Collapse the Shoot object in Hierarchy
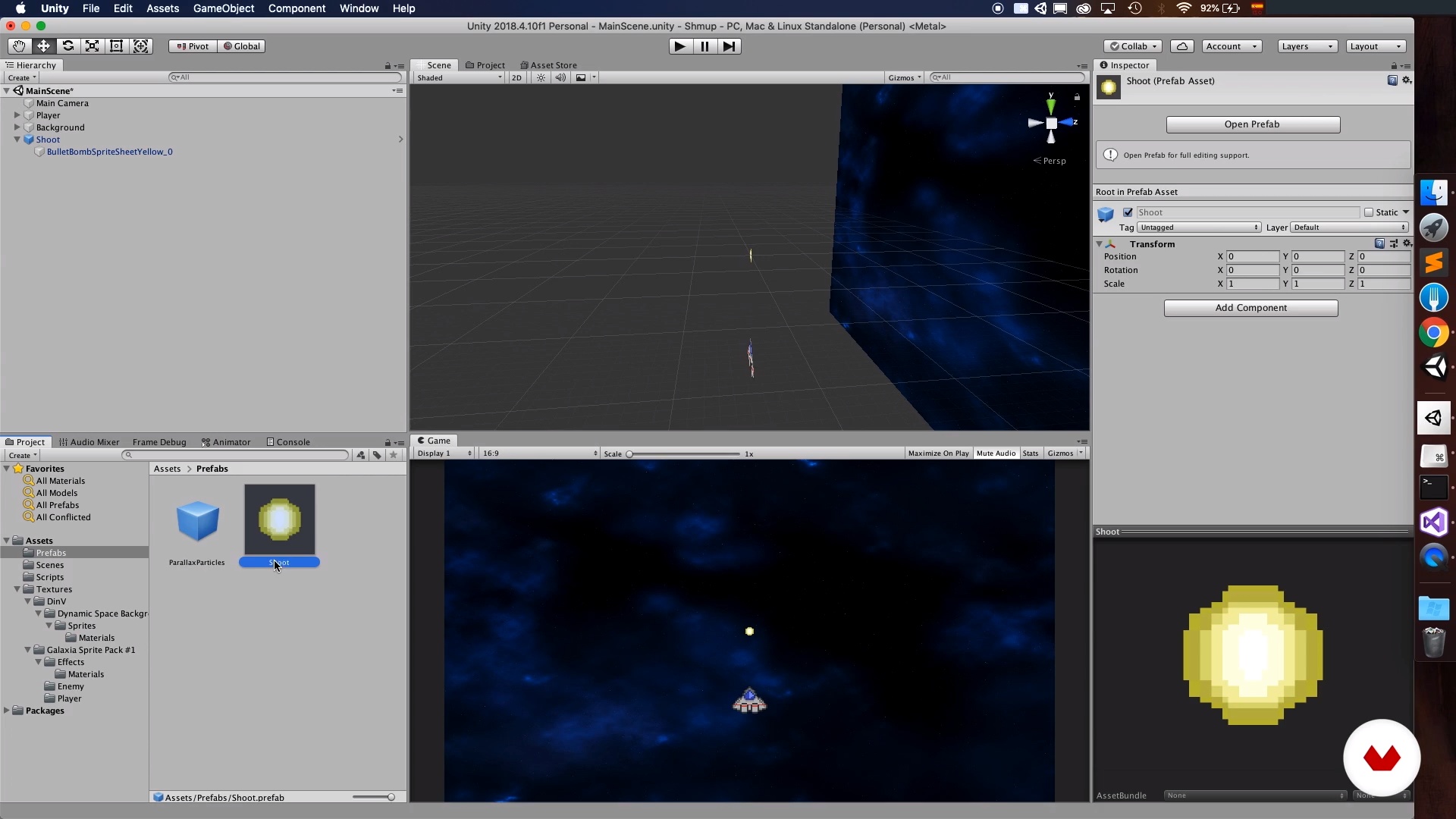The width and height of the screenshot is (1456, 819). tap(17, 140)
